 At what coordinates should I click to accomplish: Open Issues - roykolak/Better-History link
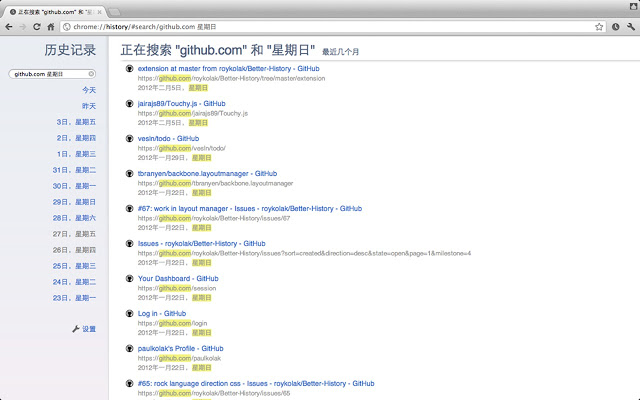[x=202, y=244]
